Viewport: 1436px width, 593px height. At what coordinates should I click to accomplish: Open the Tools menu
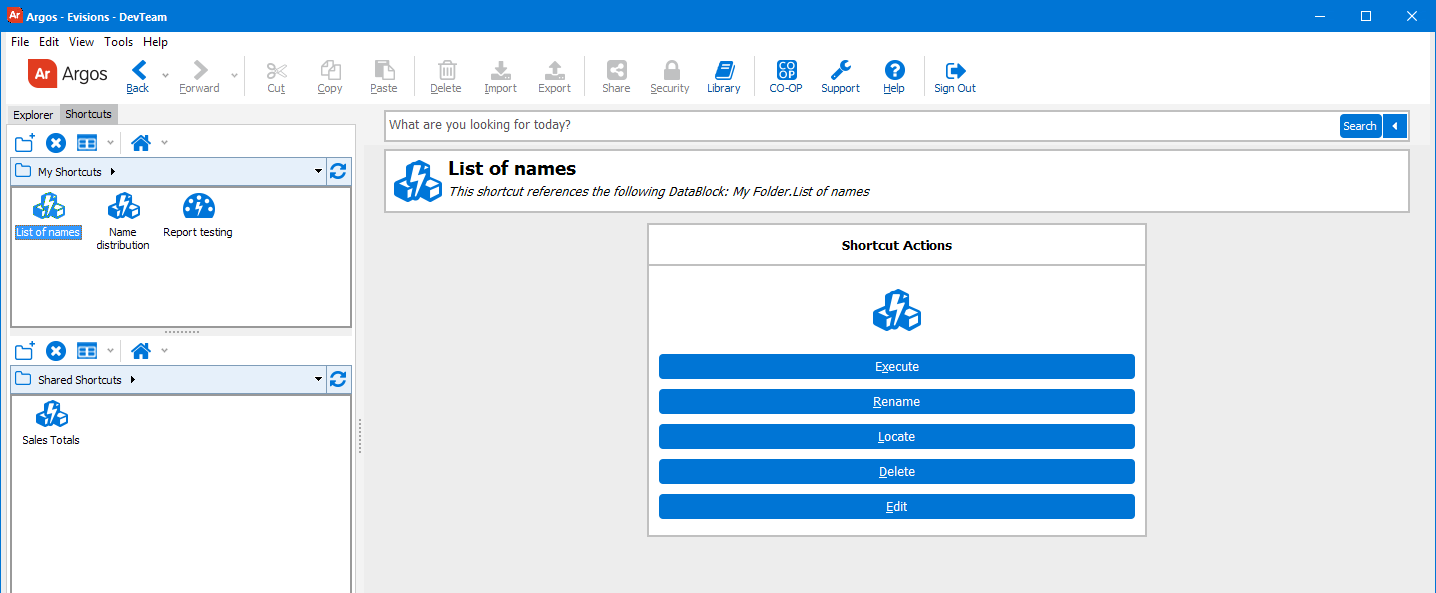click(118, 42)
